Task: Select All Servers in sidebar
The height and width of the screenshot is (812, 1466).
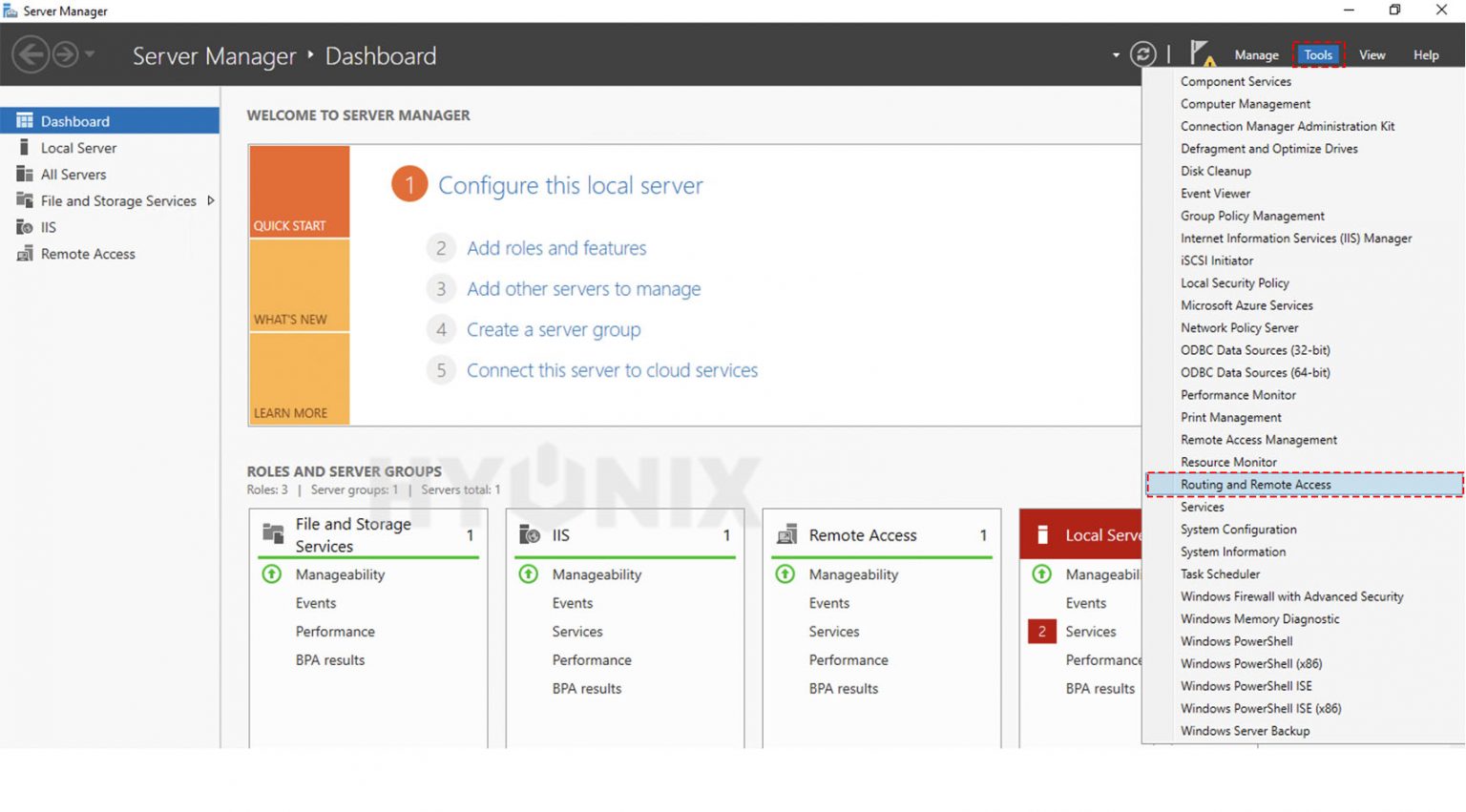Action: pyautogui.click(x=73, y=175)
